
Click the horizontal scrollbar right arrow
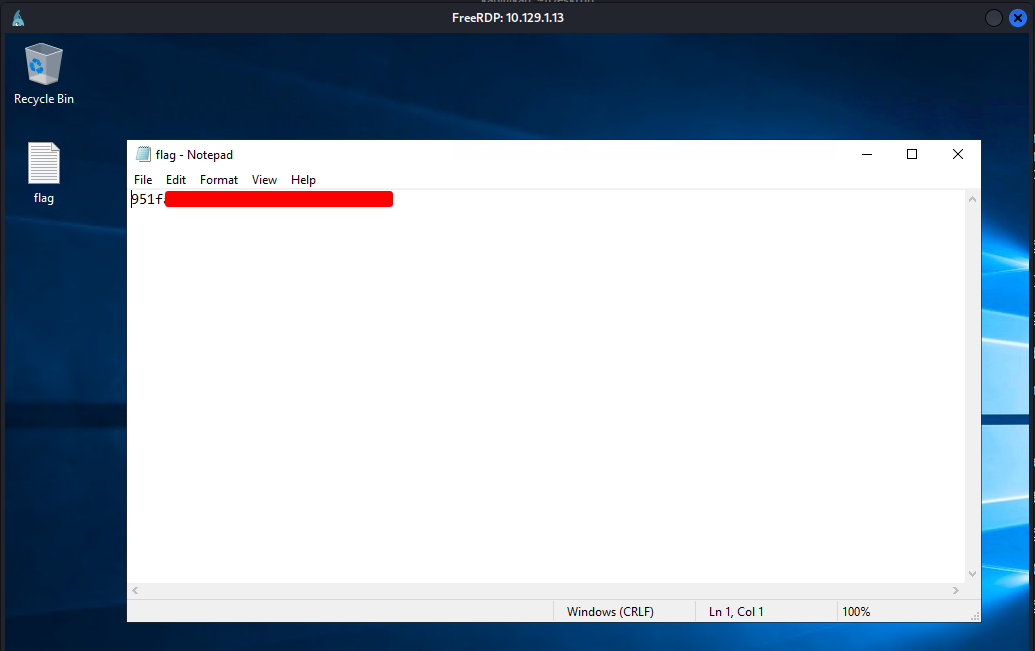click(956, 590)
